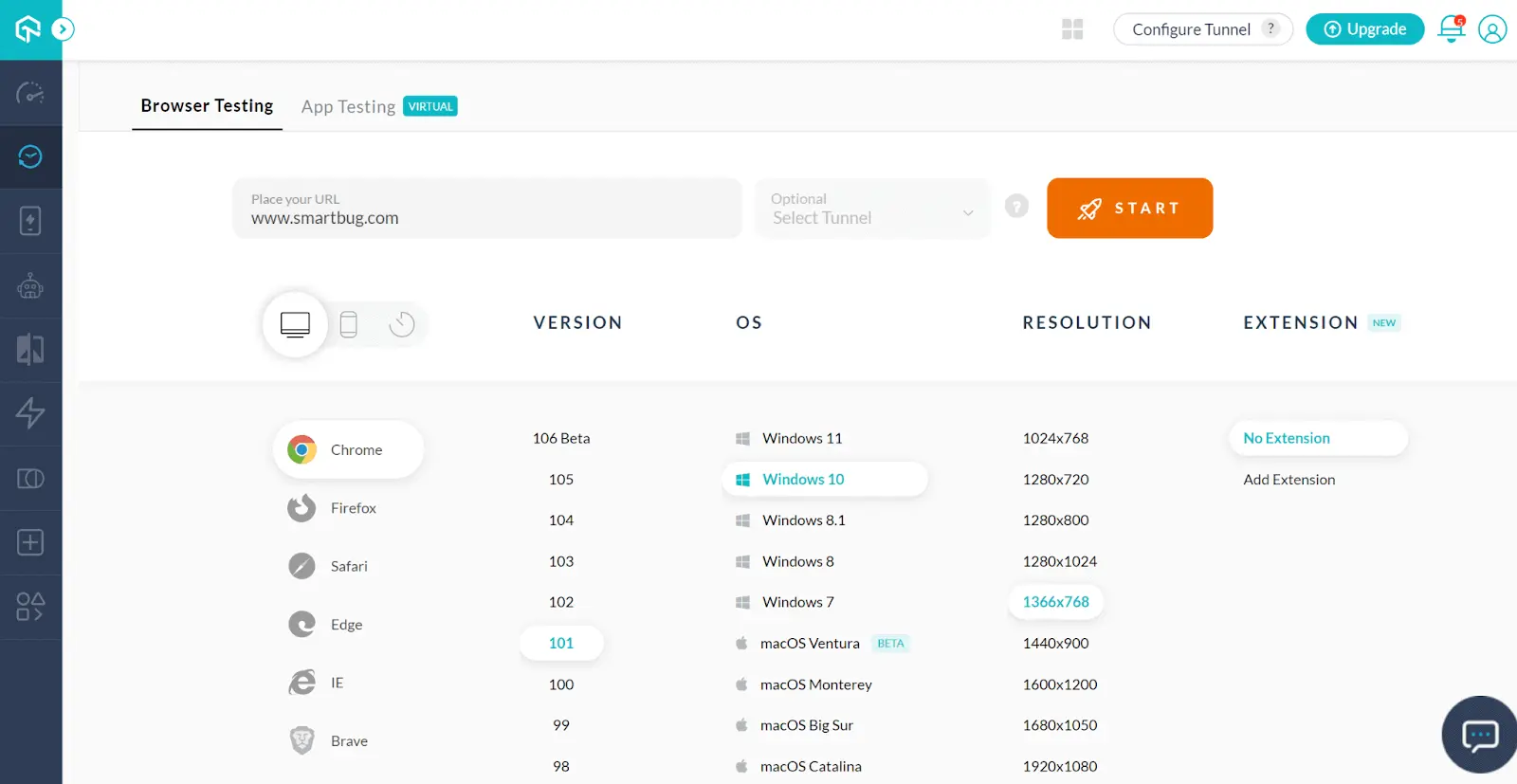Click the notifications bell icon
Image resolution: width=1517 pixels, height=784 pixels.
(x=1451, y=29)
